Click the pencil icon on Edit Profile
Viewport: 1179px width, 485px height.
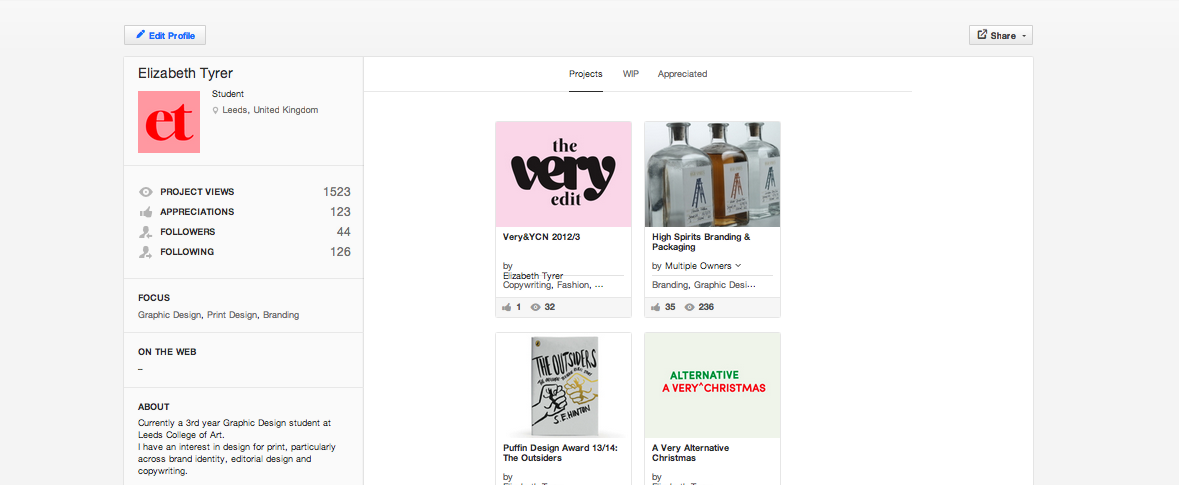141,35
